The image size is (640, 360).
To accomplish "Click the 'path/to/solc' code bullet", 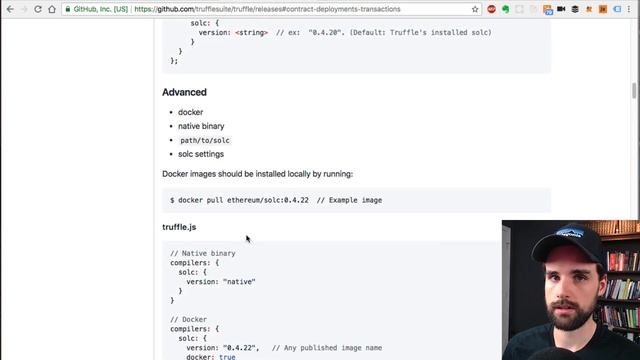I will 205,140.
